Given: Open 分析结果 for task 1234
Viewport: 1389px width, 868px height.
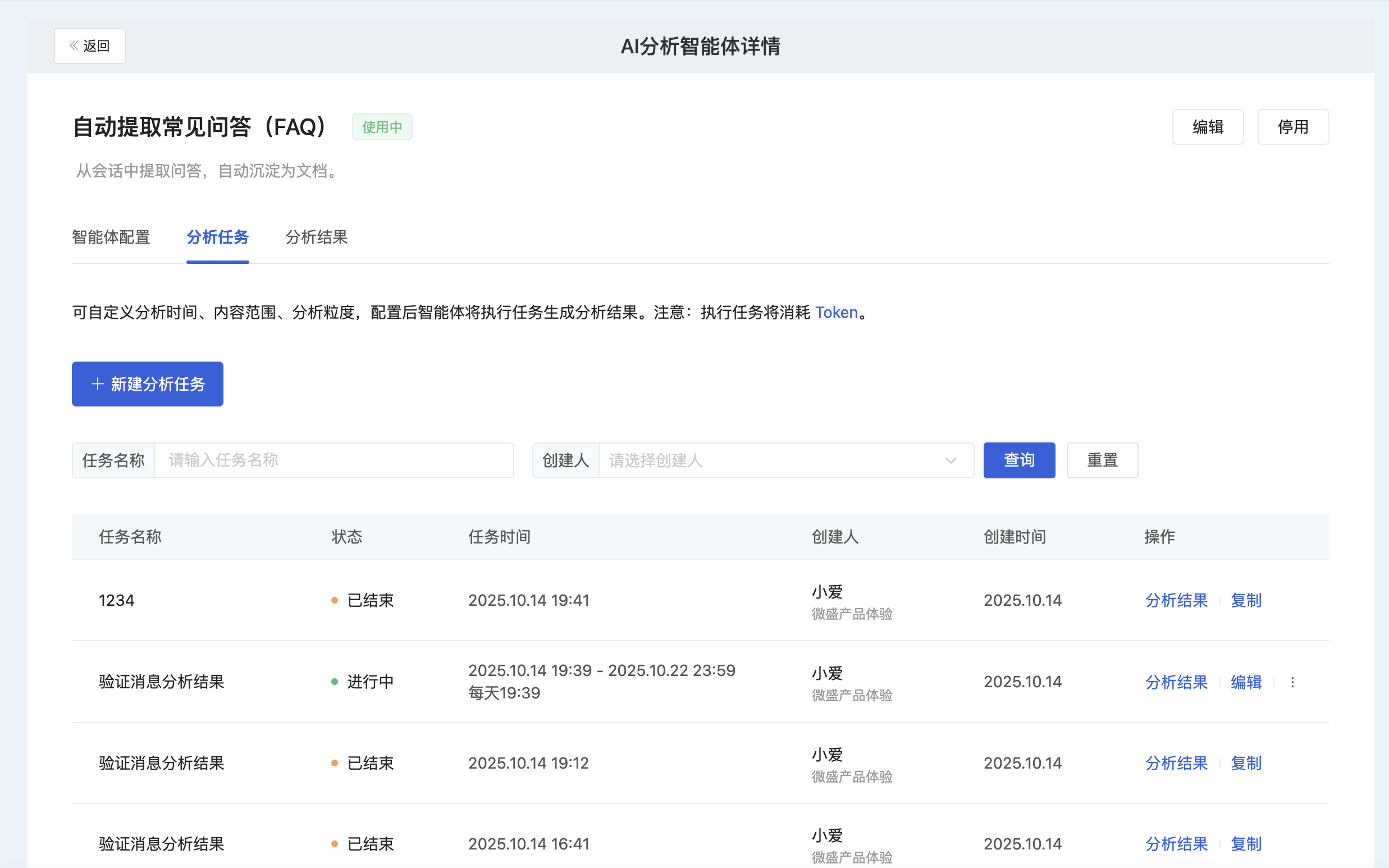Looking at the screenshot, I should pos(1177,601).
